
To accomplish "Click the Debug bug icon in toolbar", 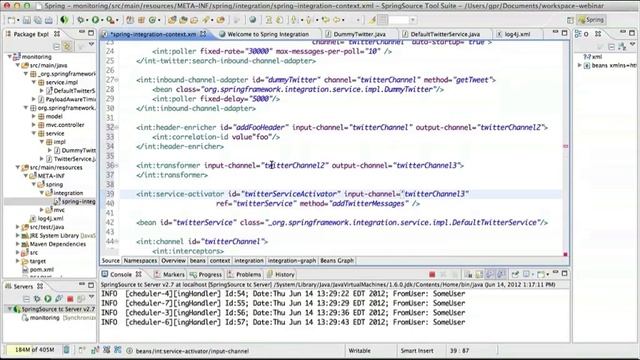I will tap(81, 20).
